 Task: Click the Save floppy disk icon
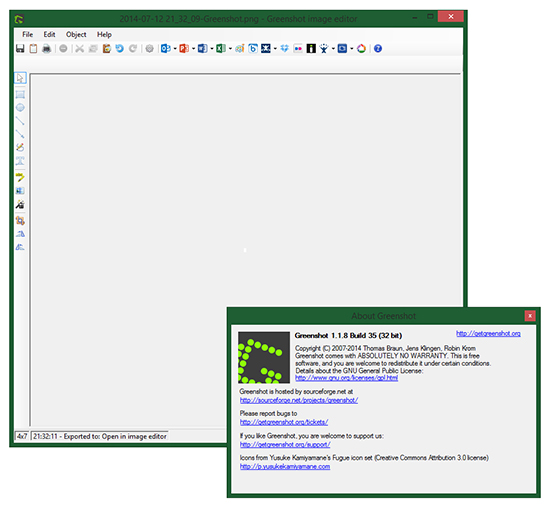point(20,48)
